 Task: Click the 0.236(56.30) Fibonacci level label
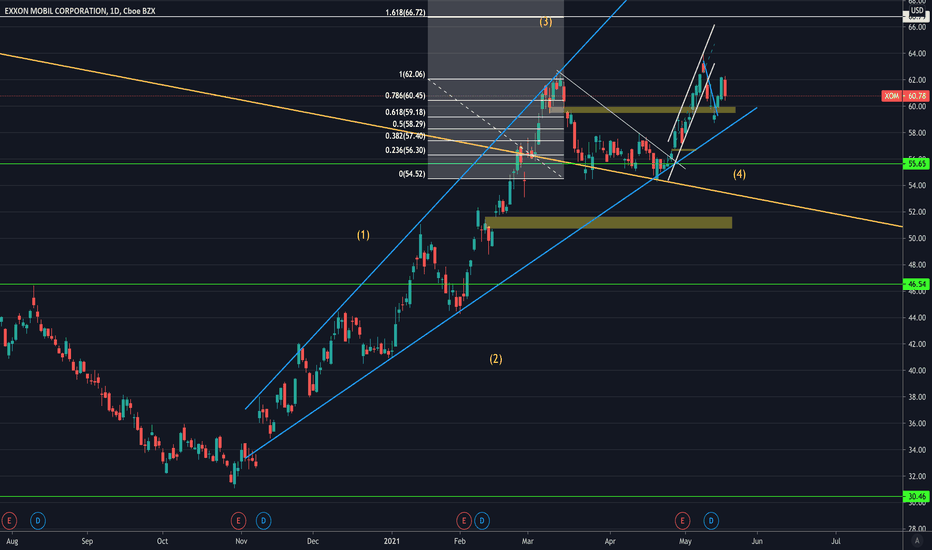405,150
